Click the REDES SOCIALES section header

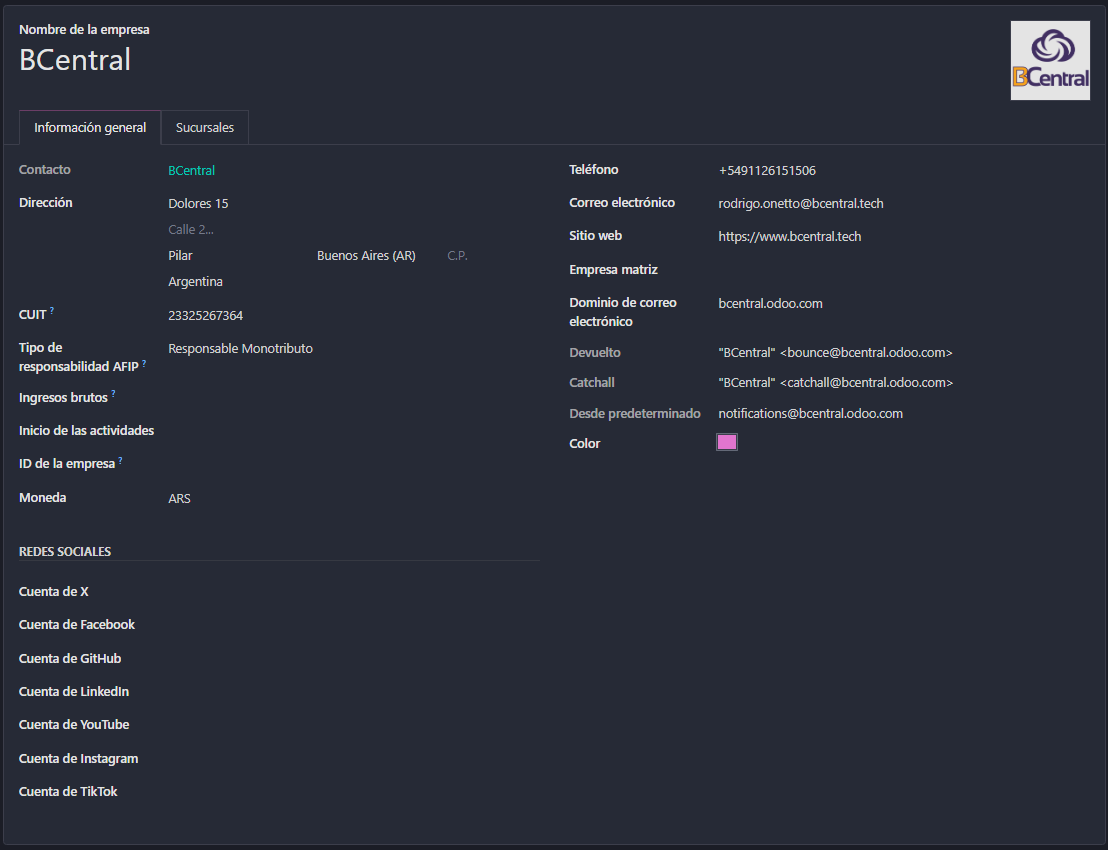tap(65, 552)
